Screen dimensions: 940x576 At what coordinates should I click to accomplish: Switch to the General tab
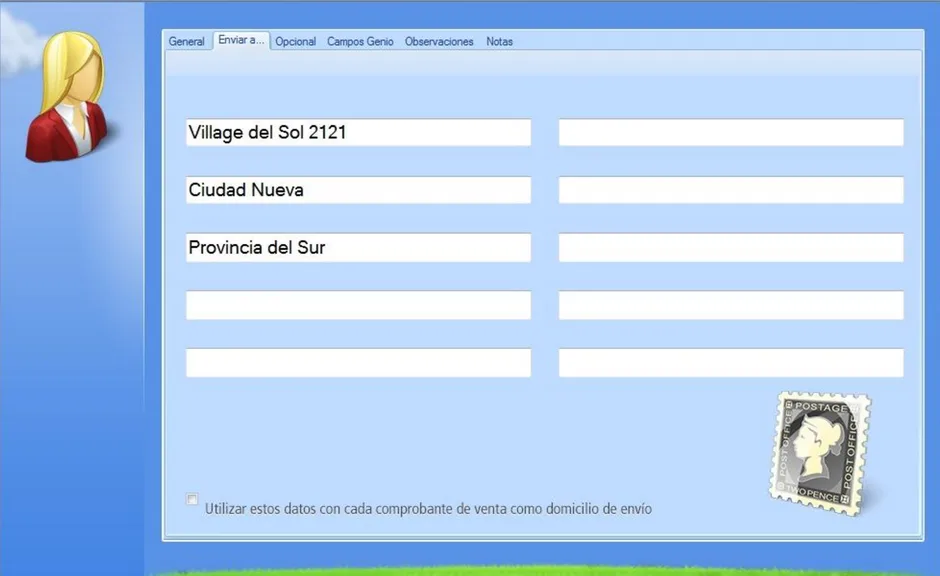click(x=186, y=41)
